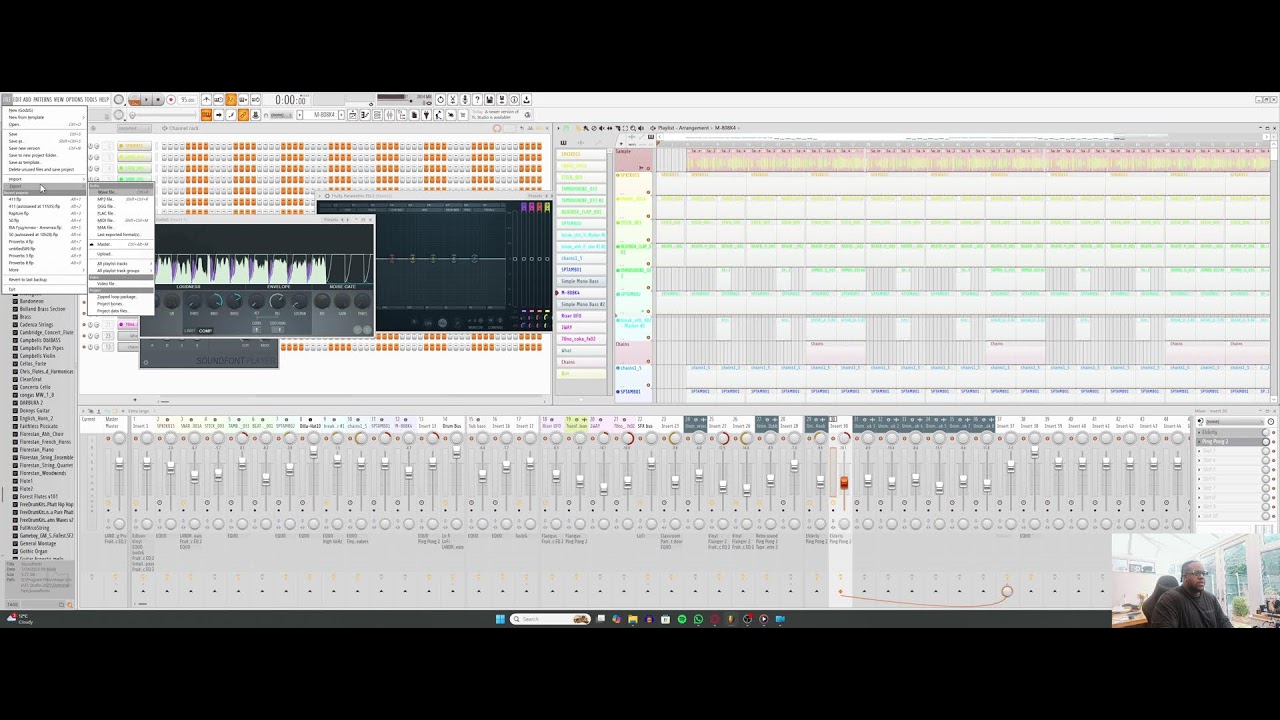Click the Record button in transport

[171, 99]
